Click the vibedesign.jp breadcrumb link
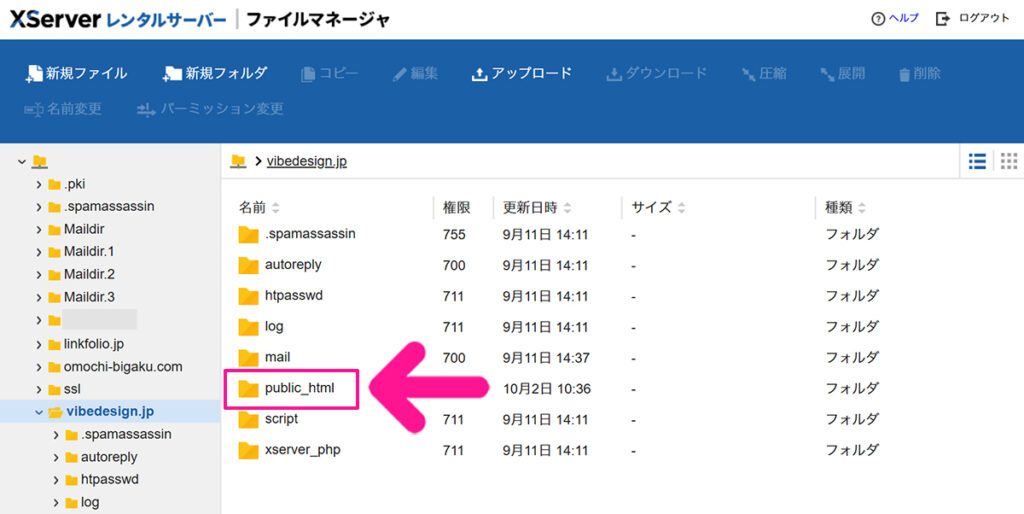 point(307,161)
